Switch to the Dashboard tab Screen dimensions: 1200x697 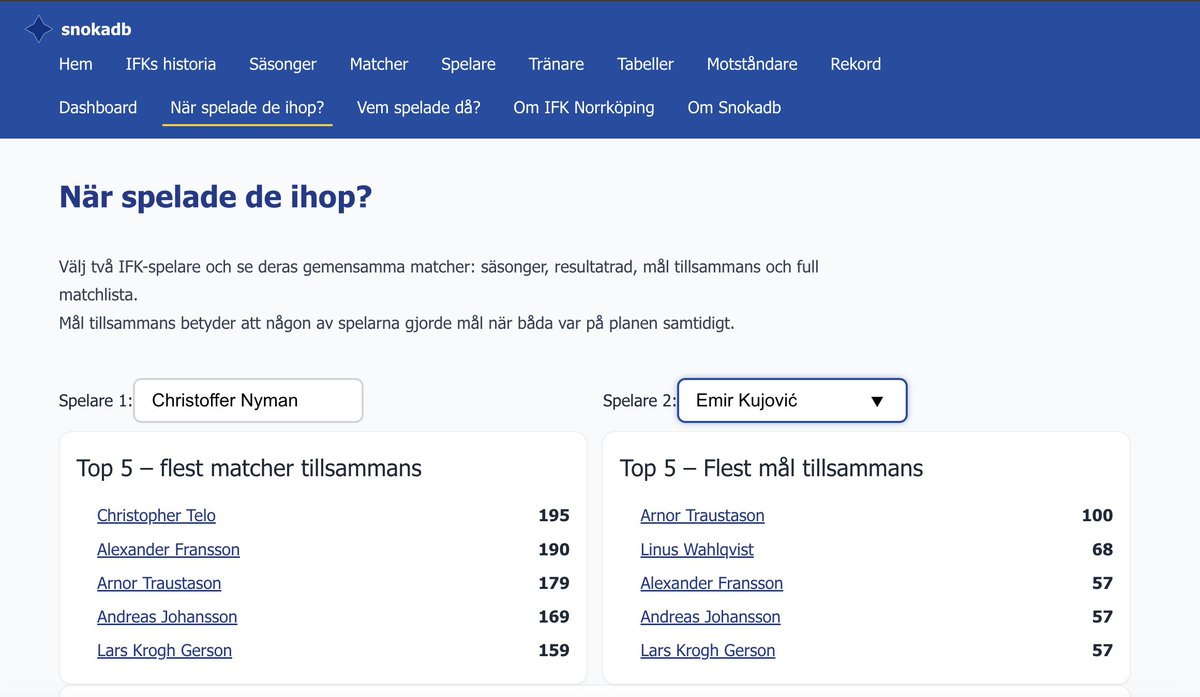(98, 107)
